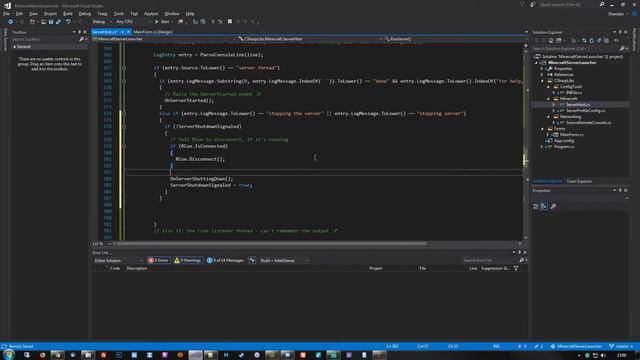Viewport: 640px width, 360px height.
Task: Open the Debug menu
Action: pos(85,13)
